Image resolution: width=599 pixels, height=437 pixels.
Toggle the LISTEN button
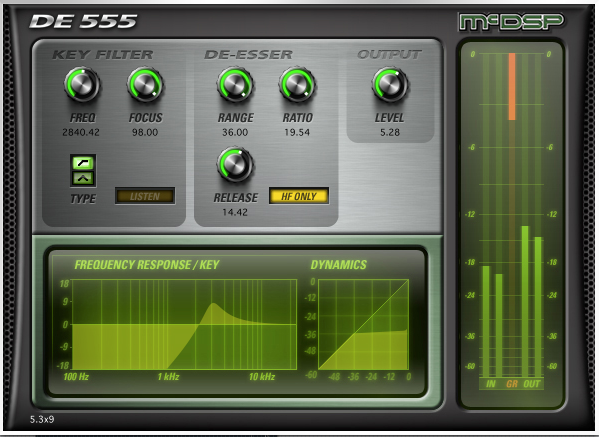coord(145,196)
